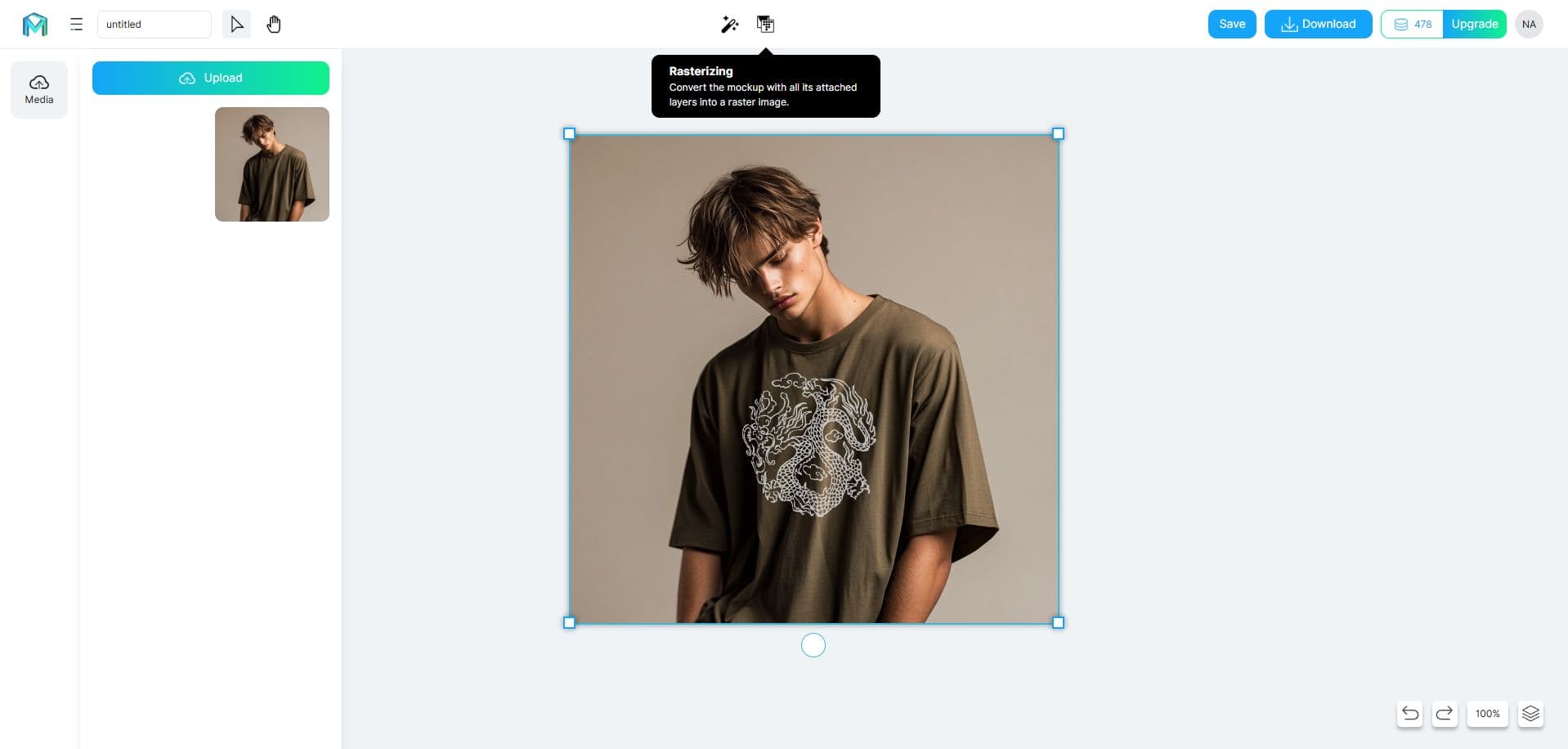Select the pointer selection tool
The width and height of the screenshot is (1568, 749).
236,25
